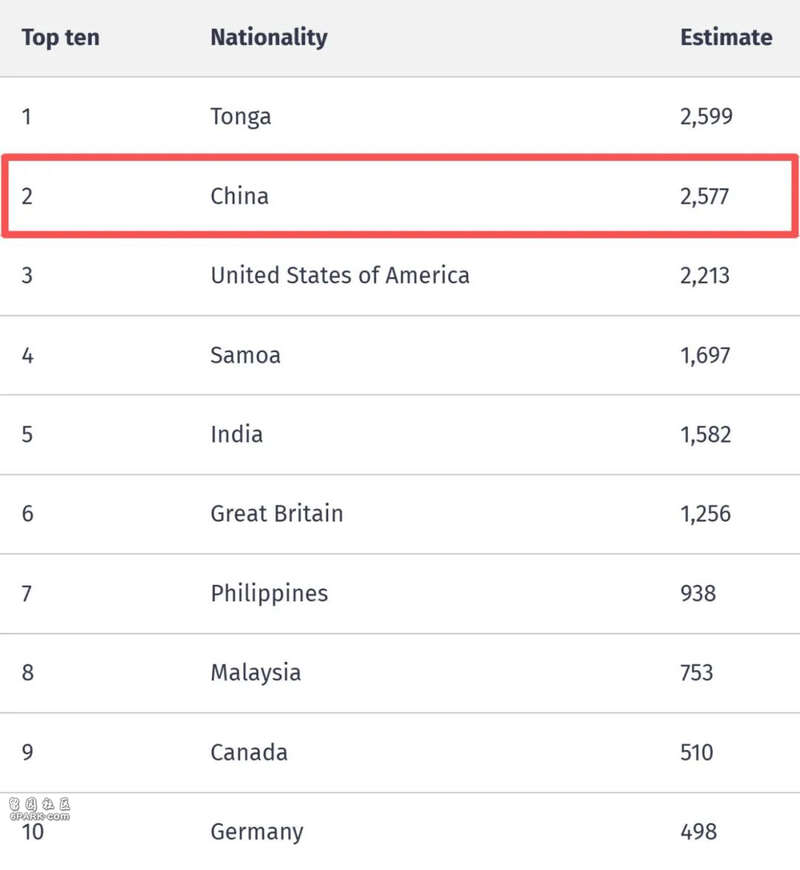Click the 6PARK watermark logo
Image resolution: width=800 pixels, height=870 pixels.
click(x=40, y=809)
